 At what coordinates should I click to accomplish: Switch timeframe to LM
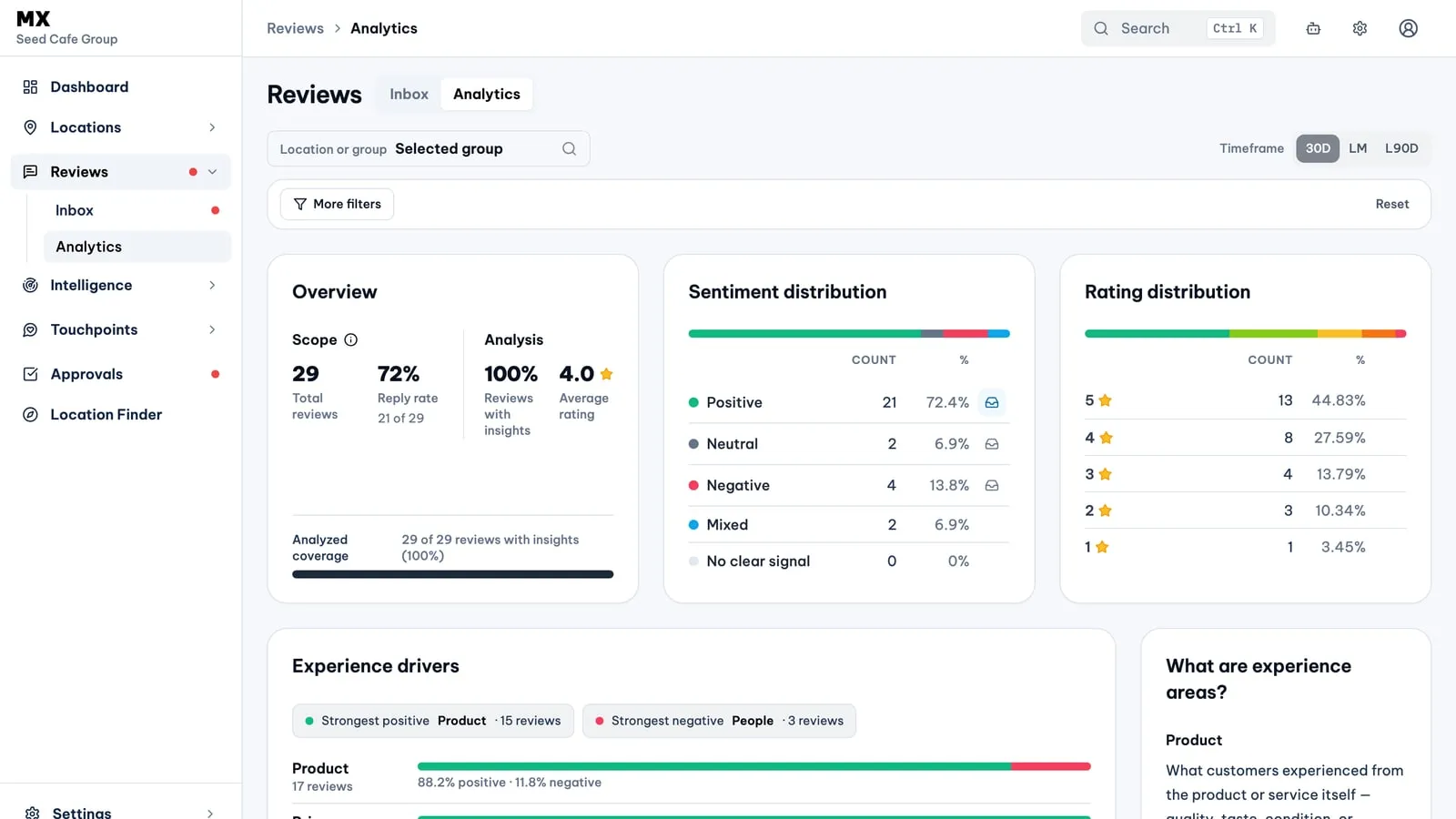[1358, 148]
